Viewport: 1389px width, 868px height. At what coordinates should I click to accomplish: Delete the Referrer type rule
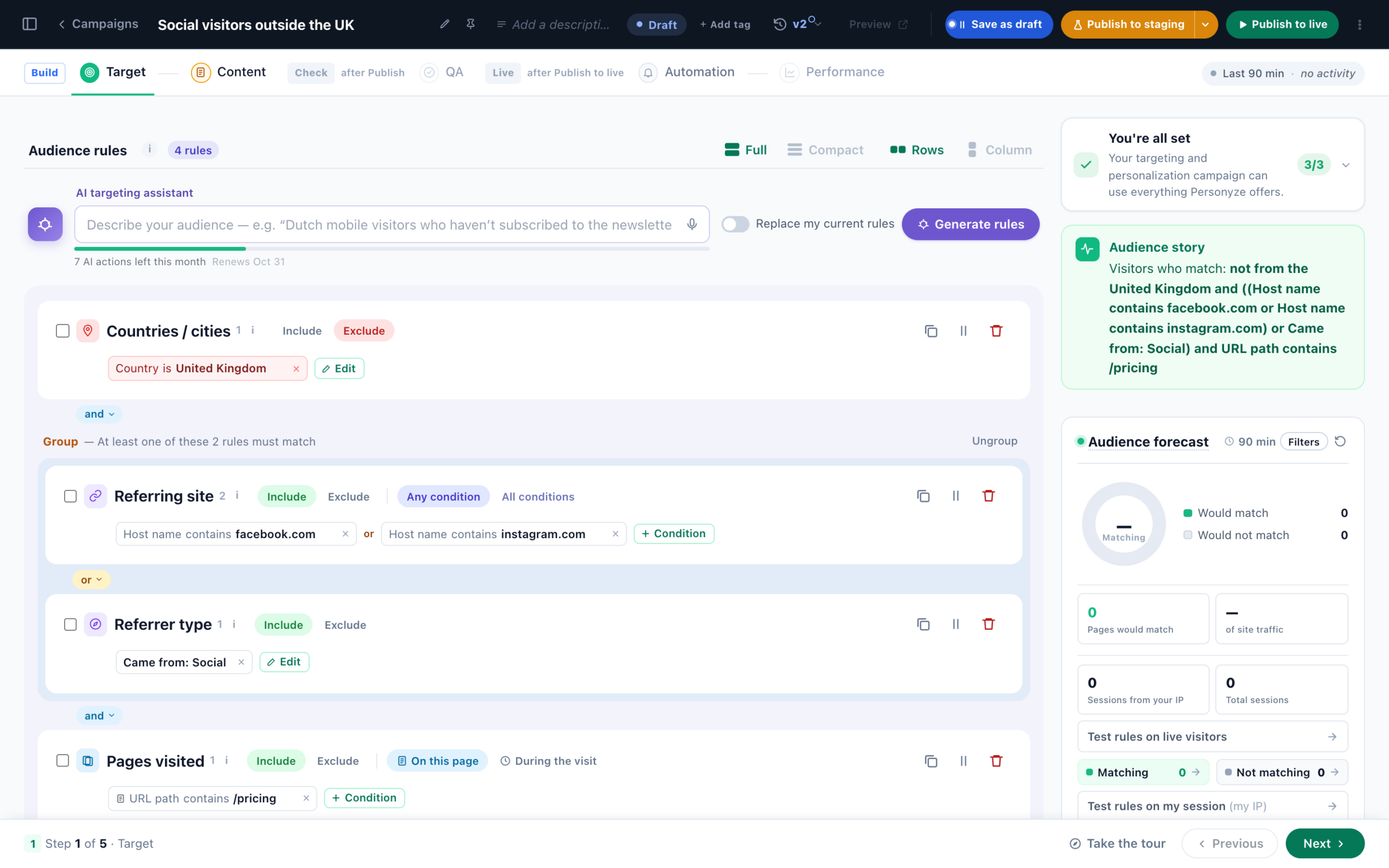(x=989, y=624)
